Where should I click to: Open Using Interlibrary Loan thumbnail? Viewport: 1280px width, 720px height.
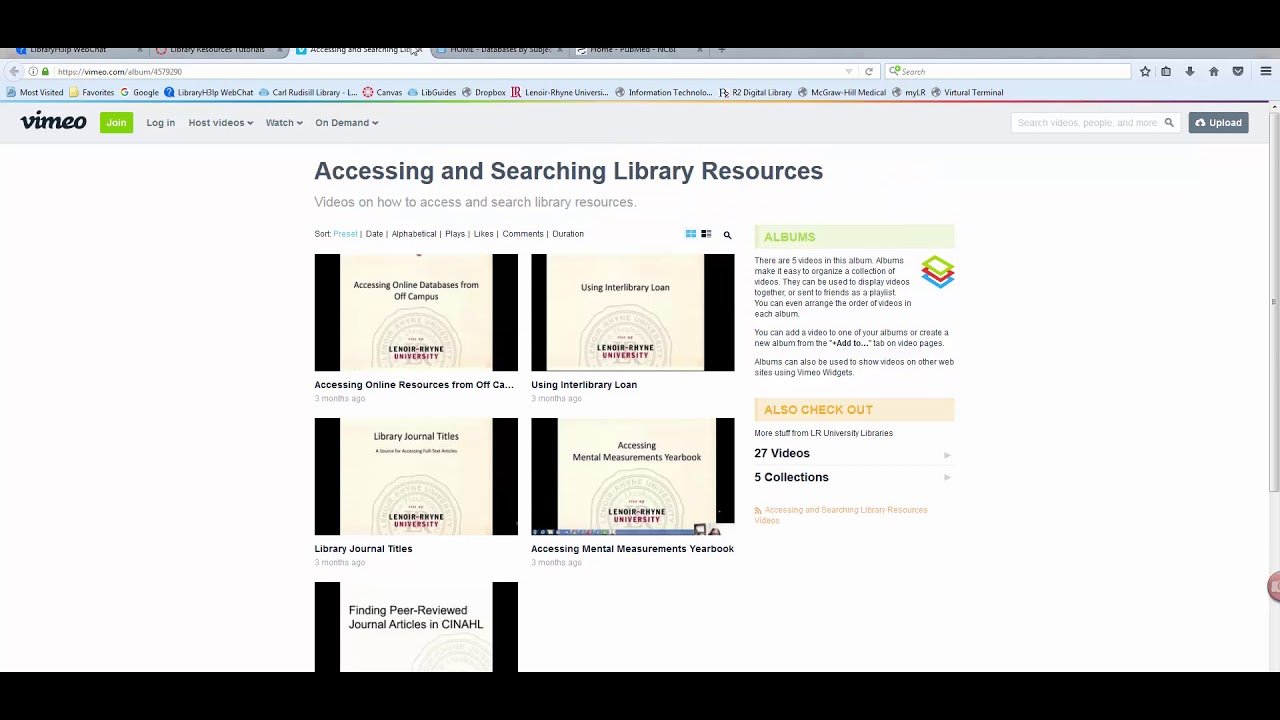pos(632,312)
